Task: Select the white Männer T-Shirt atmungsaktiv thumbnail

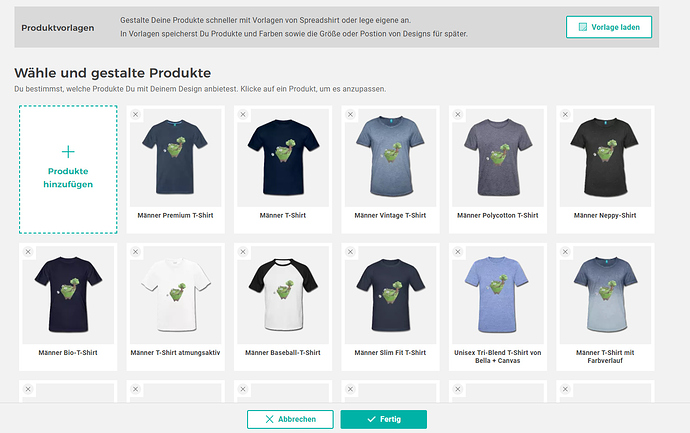Action: click(x=174, y=293)
